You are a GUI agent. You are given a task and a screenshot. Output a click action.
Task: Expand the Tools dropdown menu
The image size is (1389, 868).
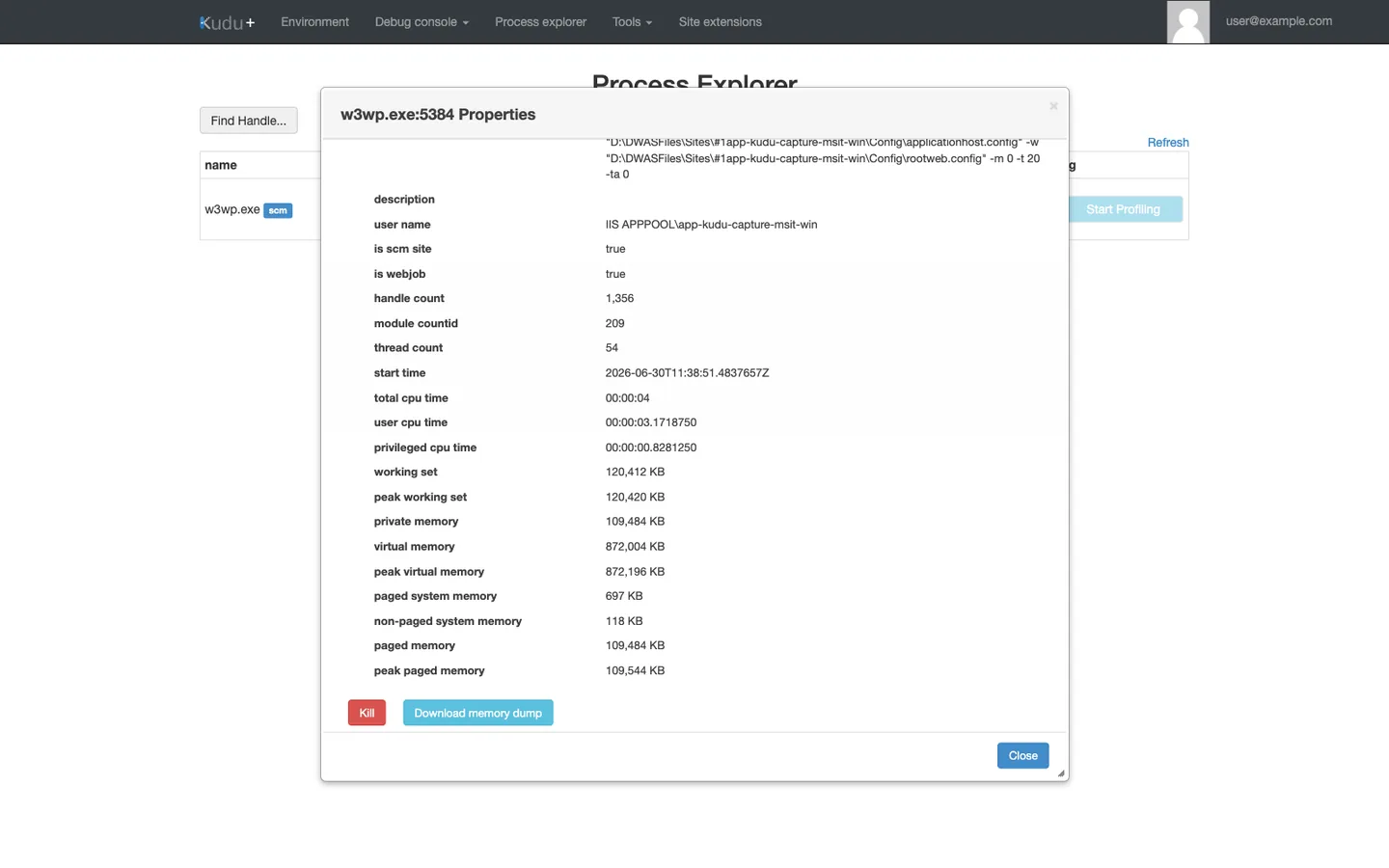[x=632, y=22]
